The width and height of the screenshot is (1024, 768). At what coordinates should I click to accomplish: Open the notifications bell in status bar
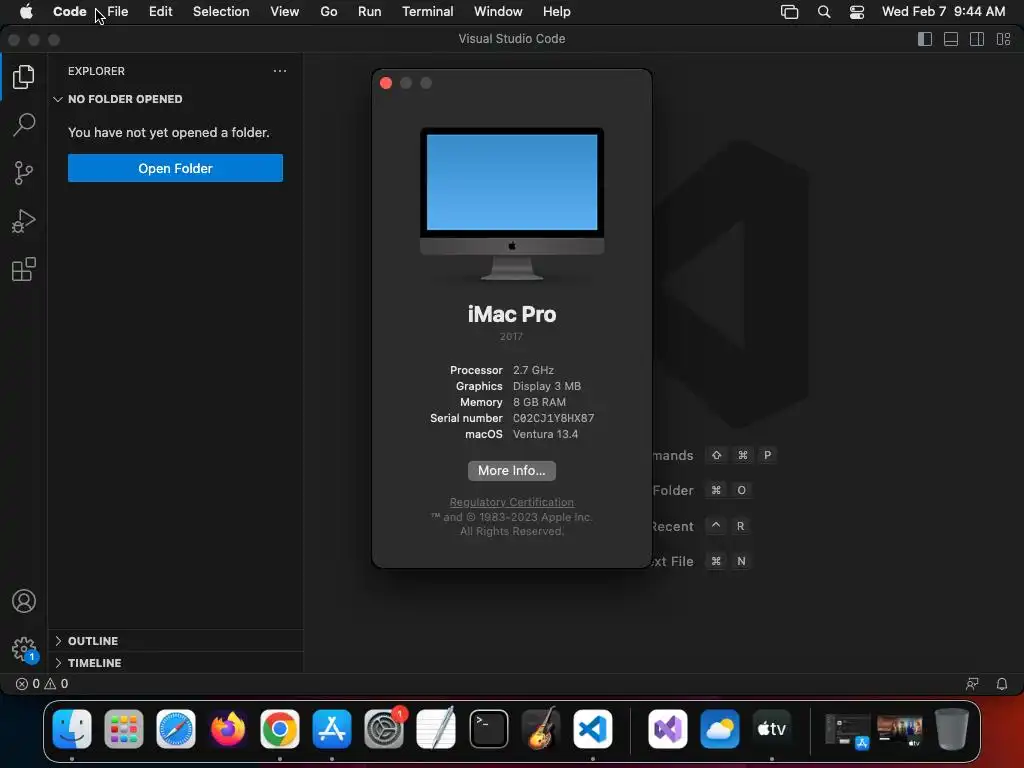pyautogui.click(x=1002, y=684)
